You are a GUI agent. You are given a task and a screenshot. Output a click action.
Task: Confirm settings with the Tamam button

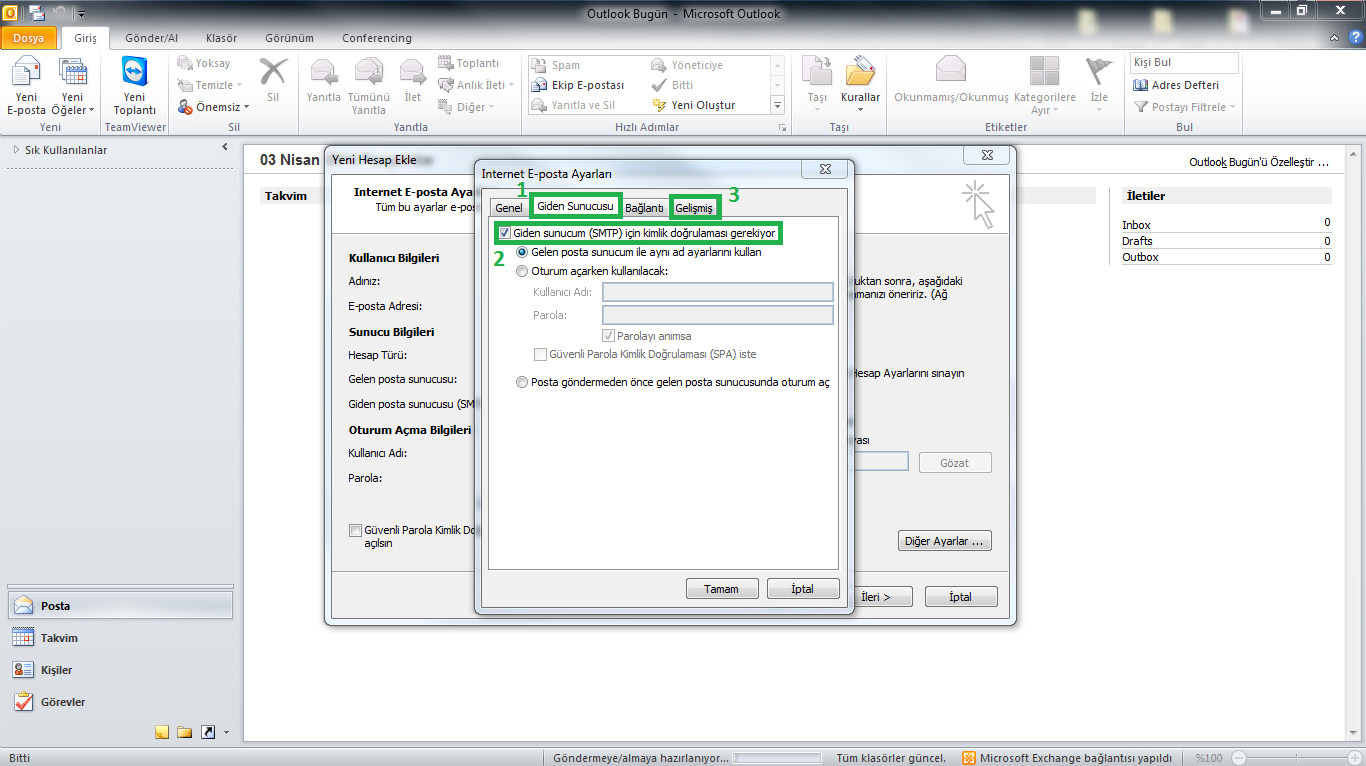coord(722,588)
